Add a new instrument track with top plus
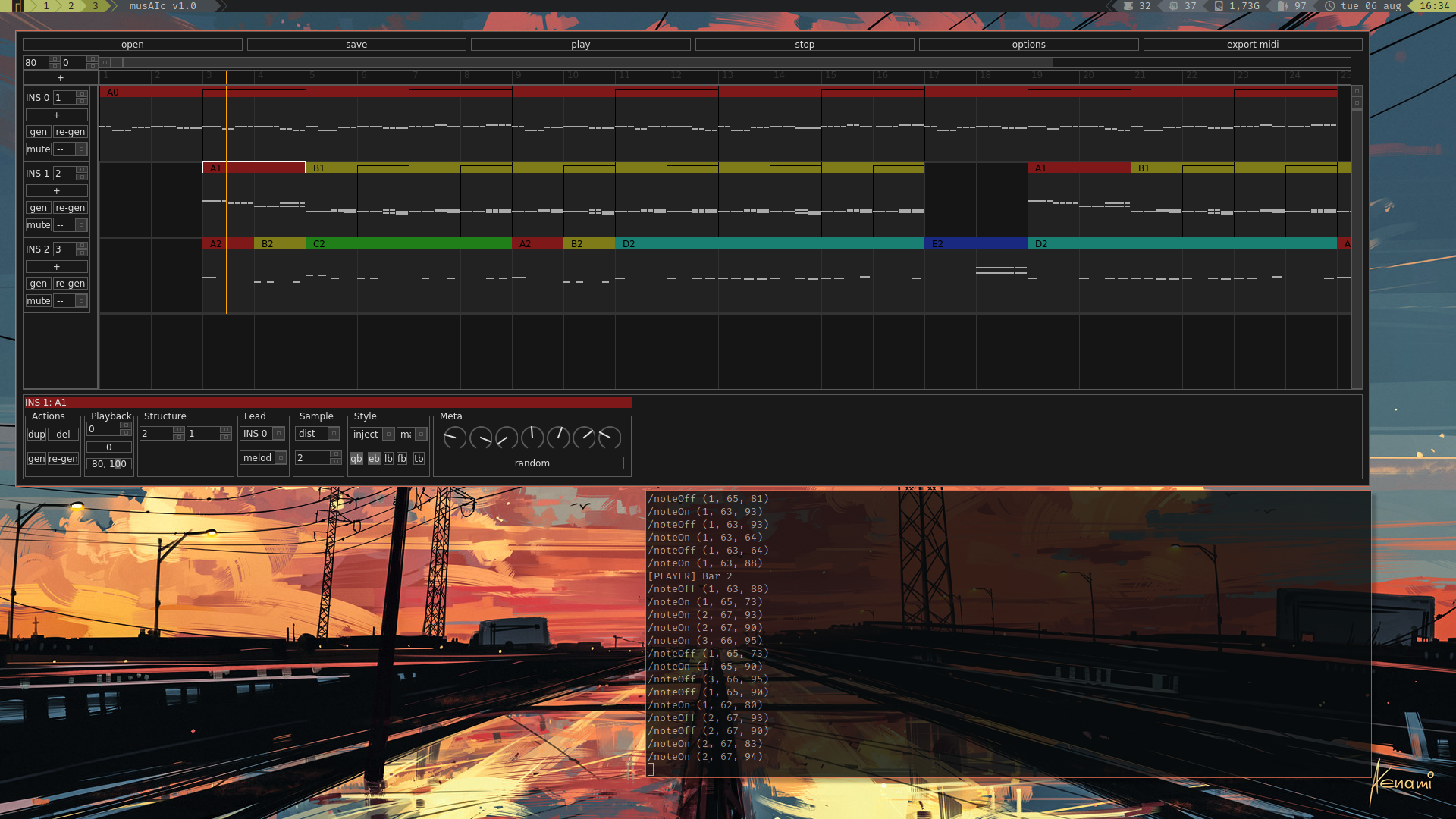Viewport: 1456px width, 819px height. pos(61,78)
